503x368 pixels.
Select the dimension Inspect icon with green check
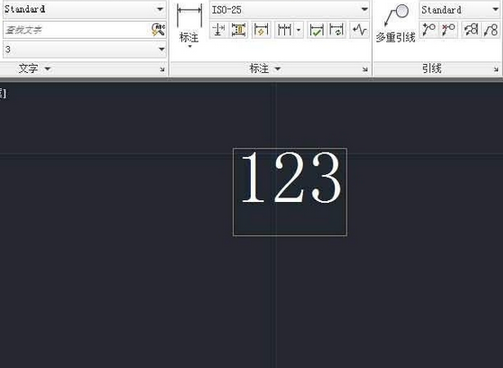tap(316, 30)
